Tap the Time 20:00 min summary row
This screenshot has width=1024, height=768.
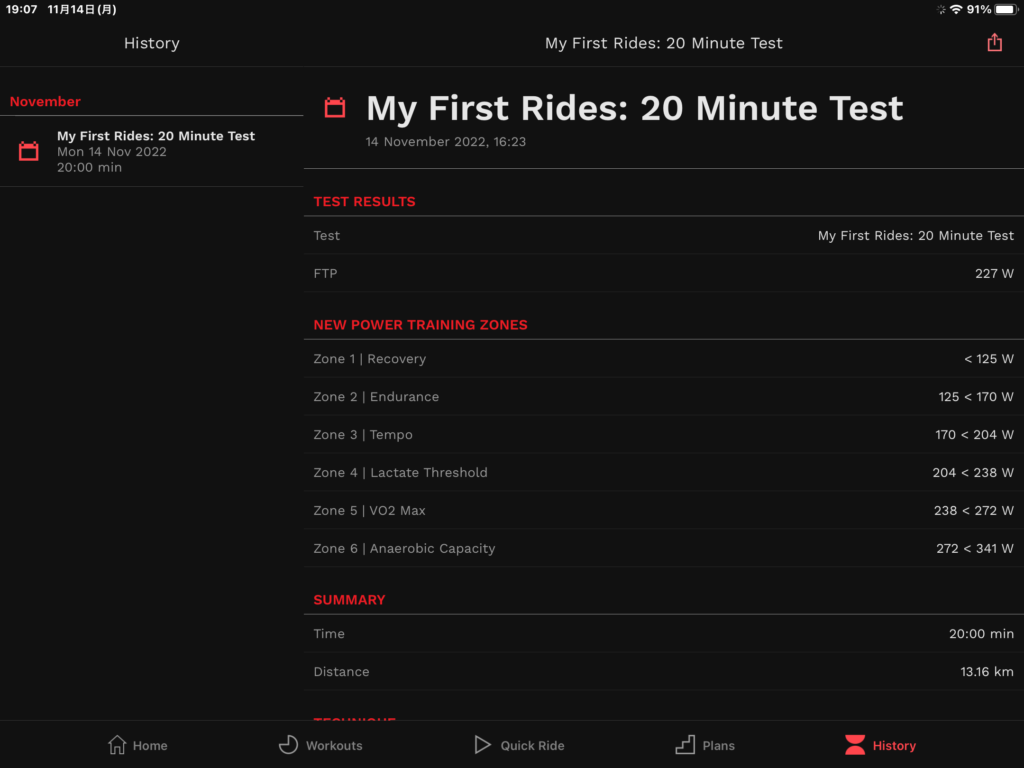663,634
